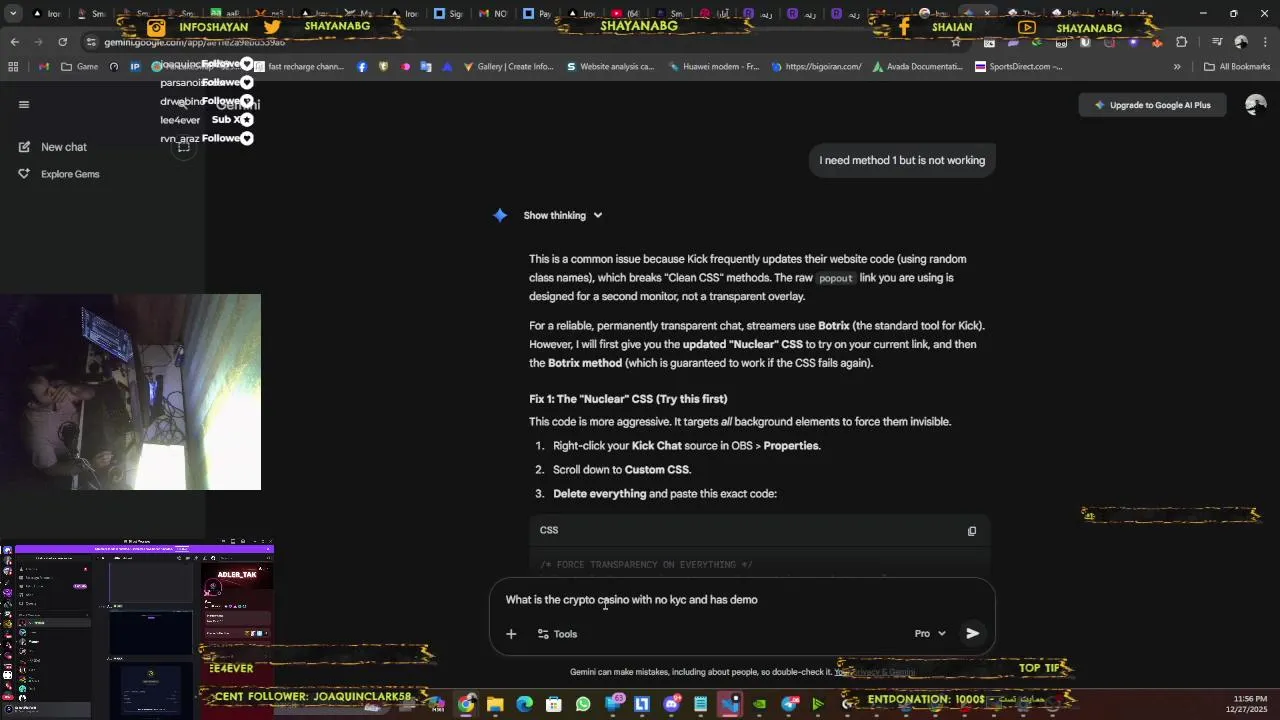Start a New chat in Gemini

coord(63,147)
